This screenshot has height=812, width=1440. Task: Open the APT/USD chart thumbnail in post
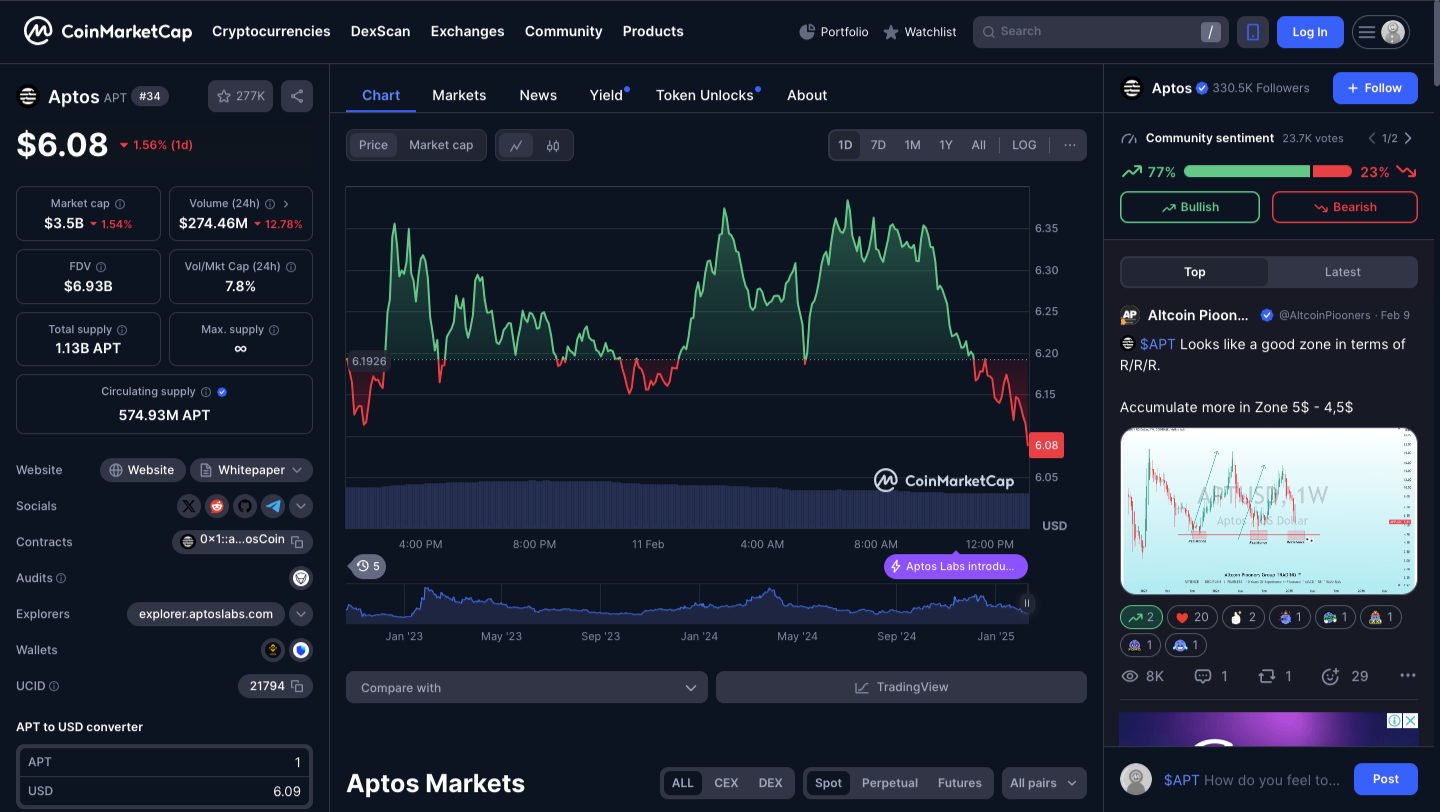click(1269, 511)
